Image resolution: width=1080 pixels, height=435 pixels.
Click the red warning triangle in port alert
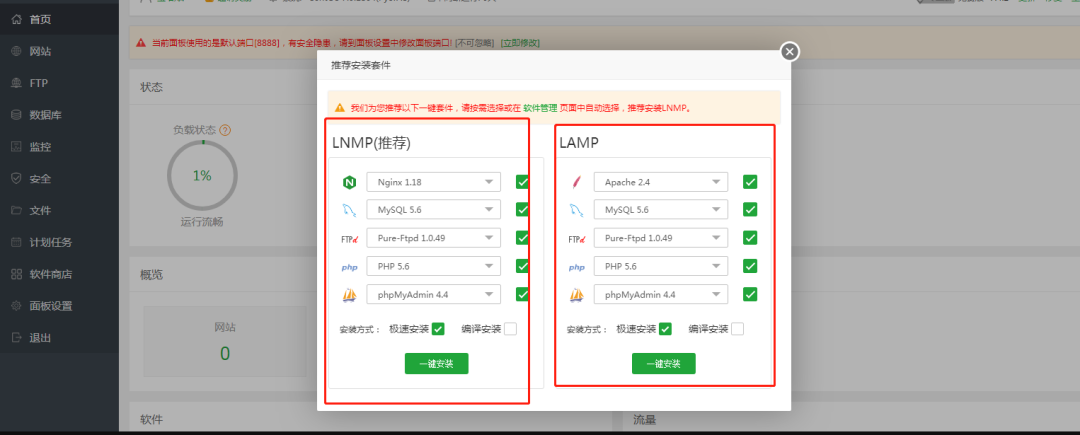point(141,43)
